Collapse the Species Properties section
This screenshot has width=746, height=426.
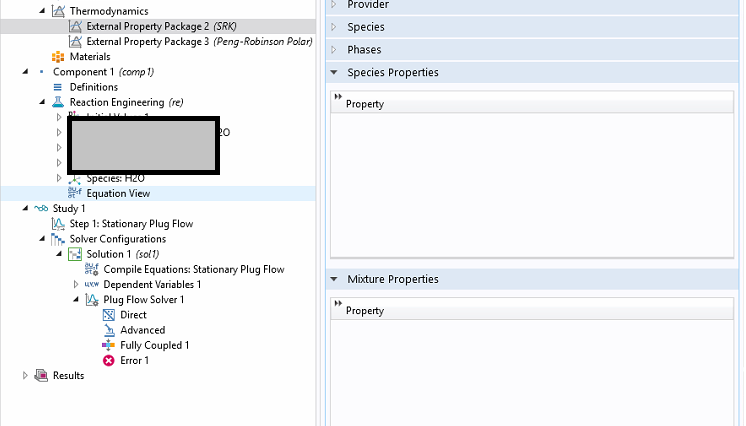[333, 72]
